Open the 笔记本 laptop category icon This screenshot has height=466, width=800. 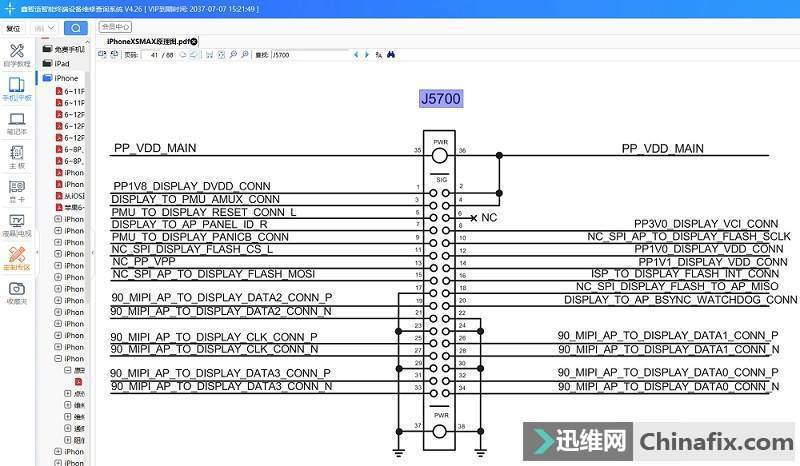pos(17,123)
